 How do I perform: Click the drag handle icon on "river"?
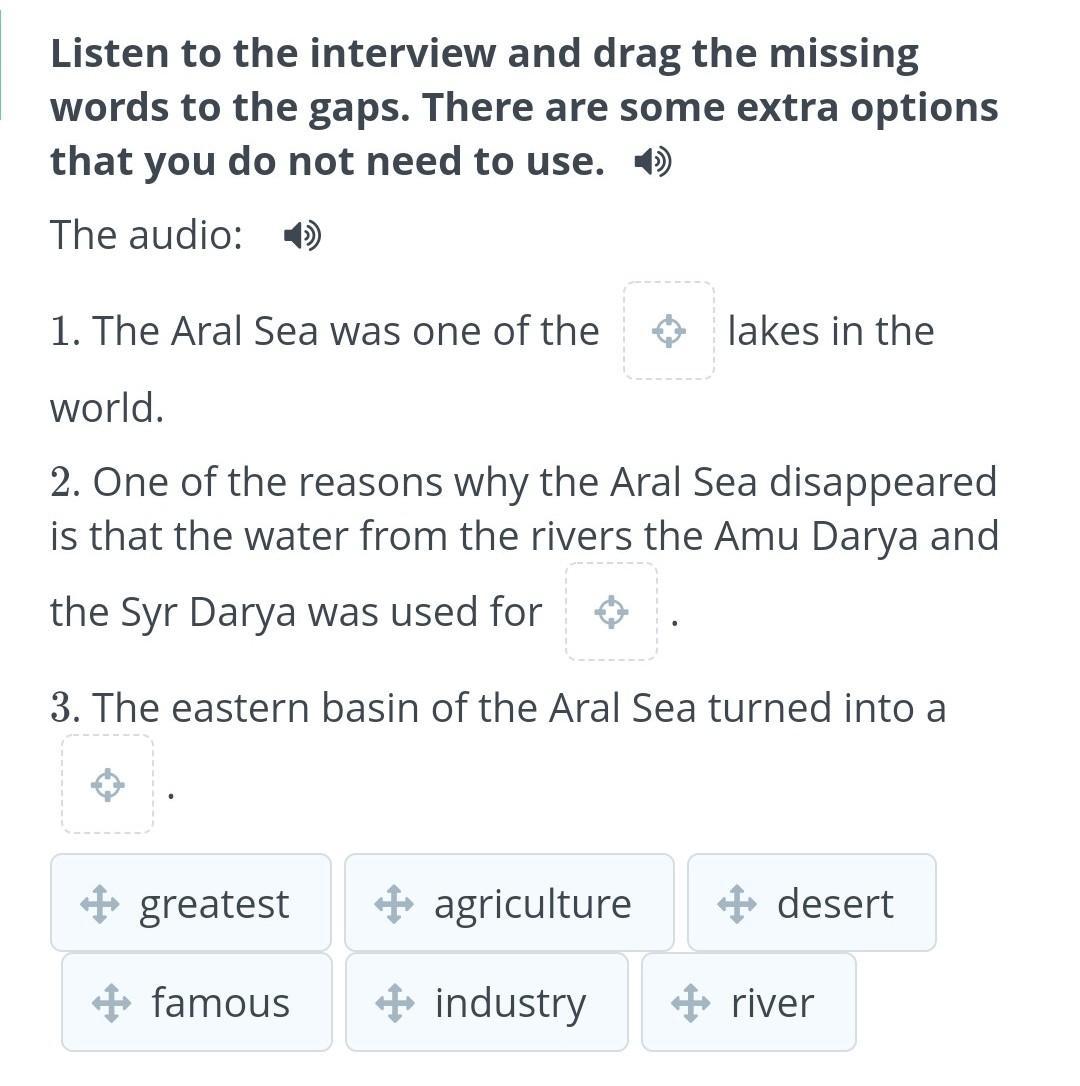tap(691, 1003)
